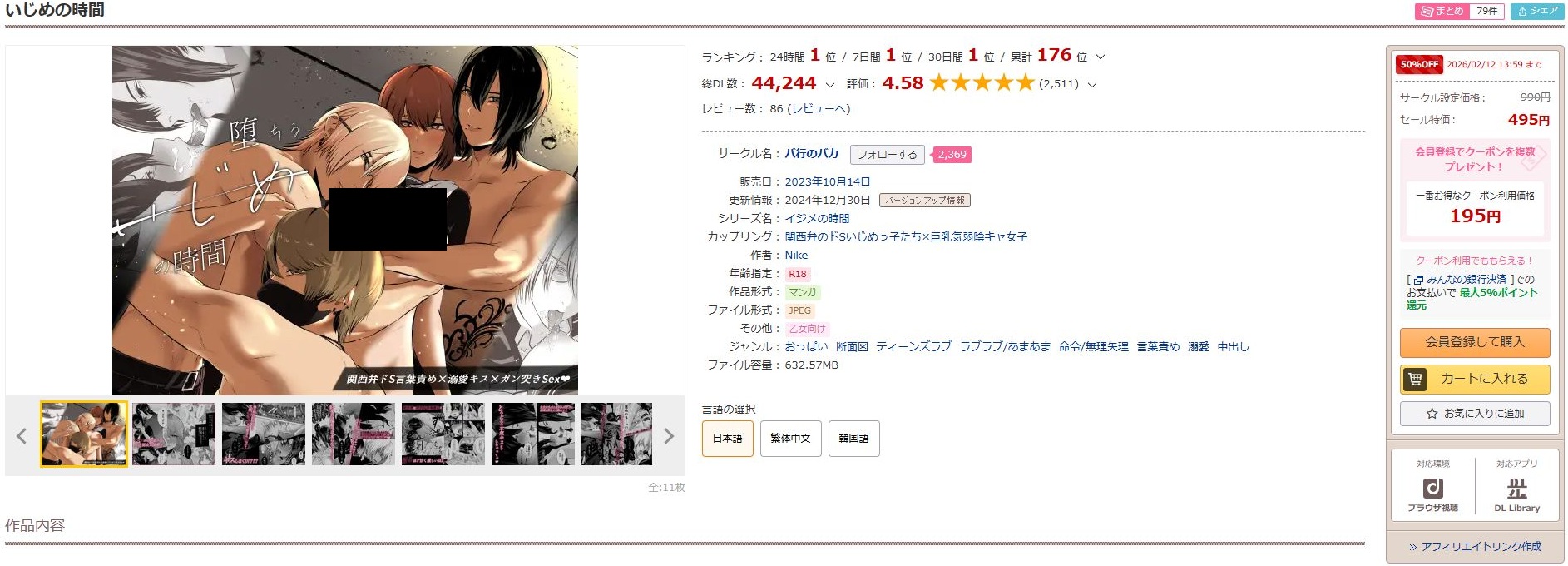Open the 断面図 genre tag

pos(852,347)
